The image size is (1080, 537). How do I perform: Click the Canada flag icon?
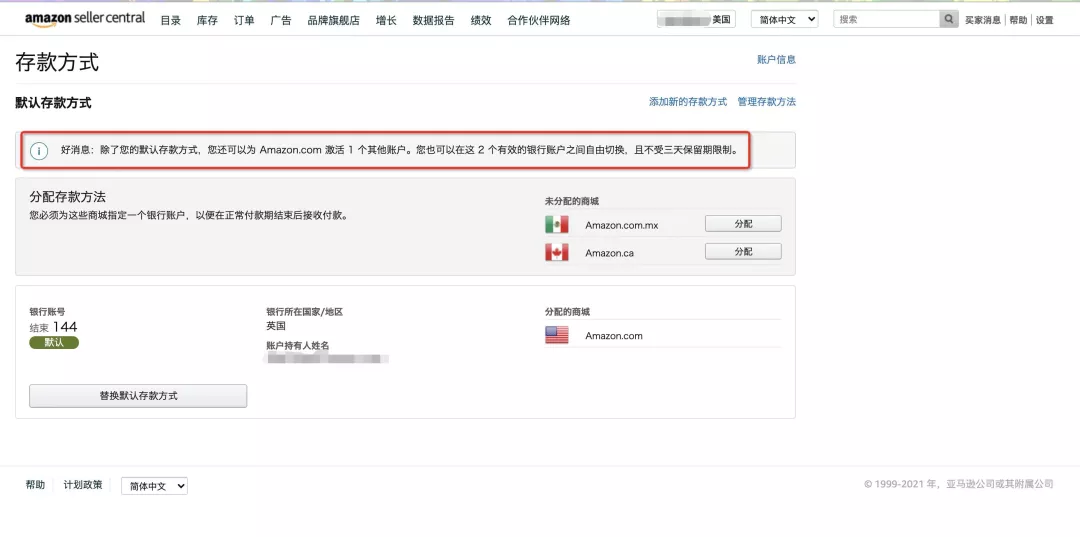(557, 252)
